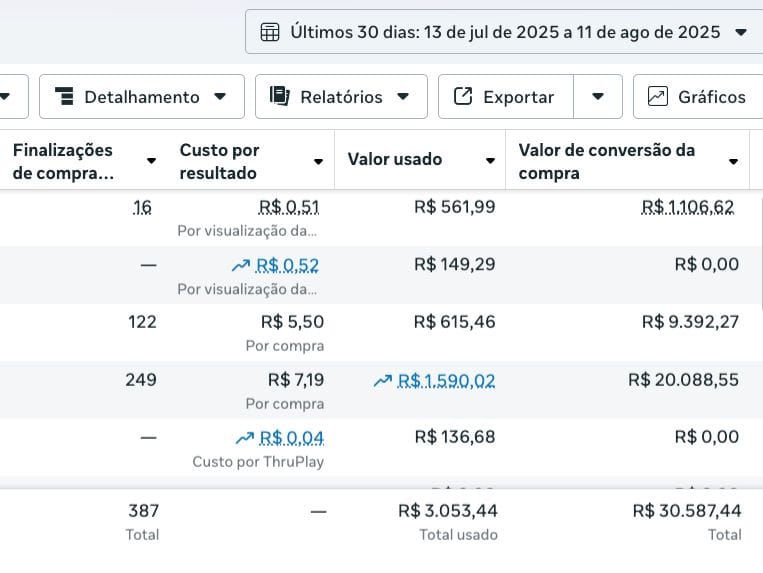The width and height of the screenshot is (763, 573).
Task: Click the calendar icon in date range selector
Action: 270,32
